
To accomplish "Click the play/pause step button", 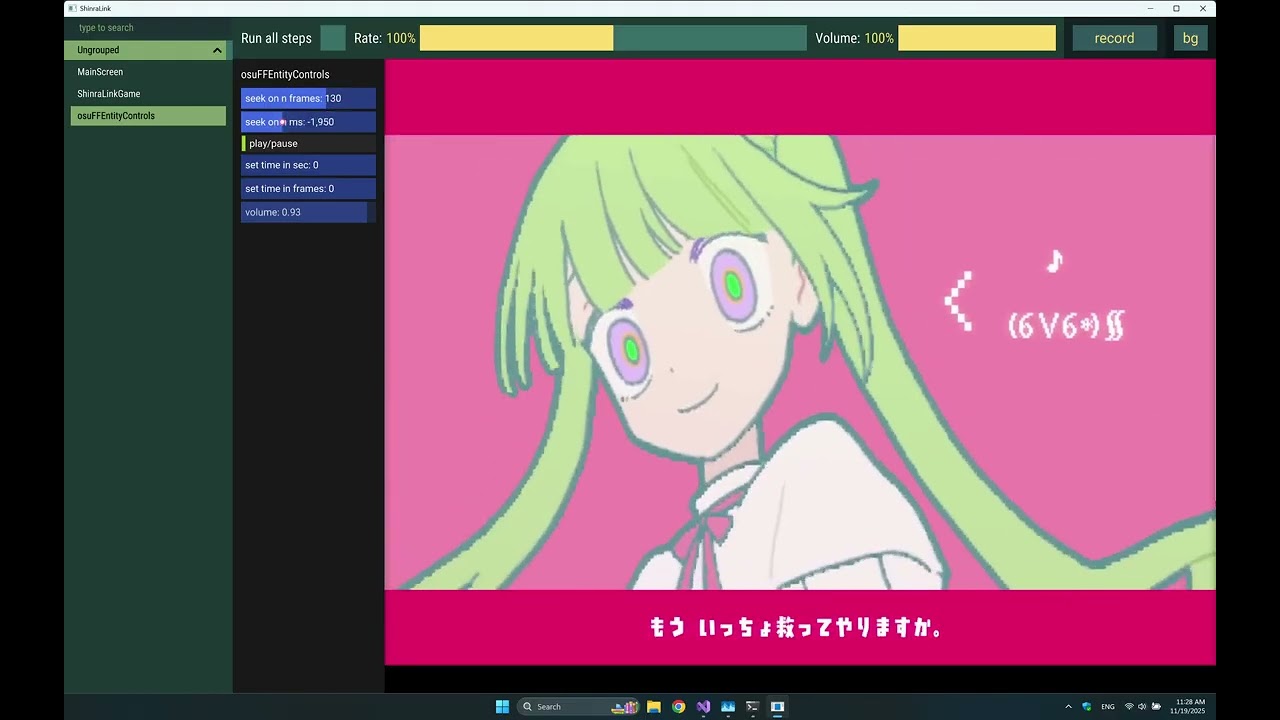I will pyautogui.click(x=308, y=144).
